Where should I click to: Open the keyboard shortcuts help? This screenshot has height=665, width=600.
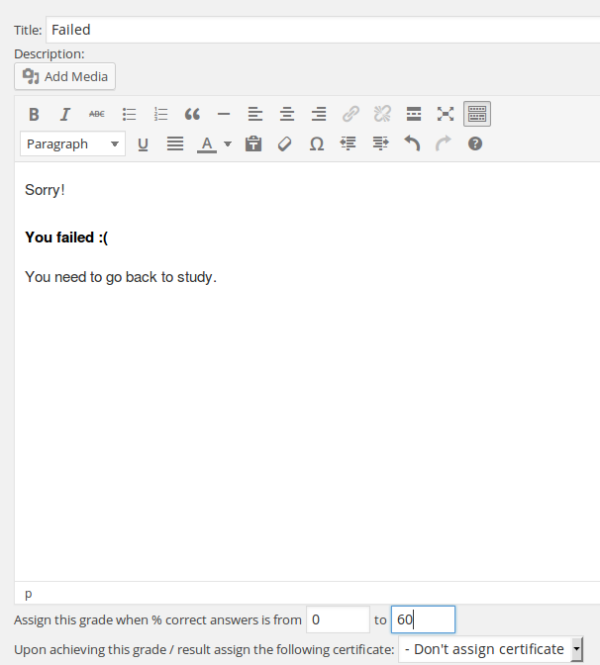click(475, 144)
